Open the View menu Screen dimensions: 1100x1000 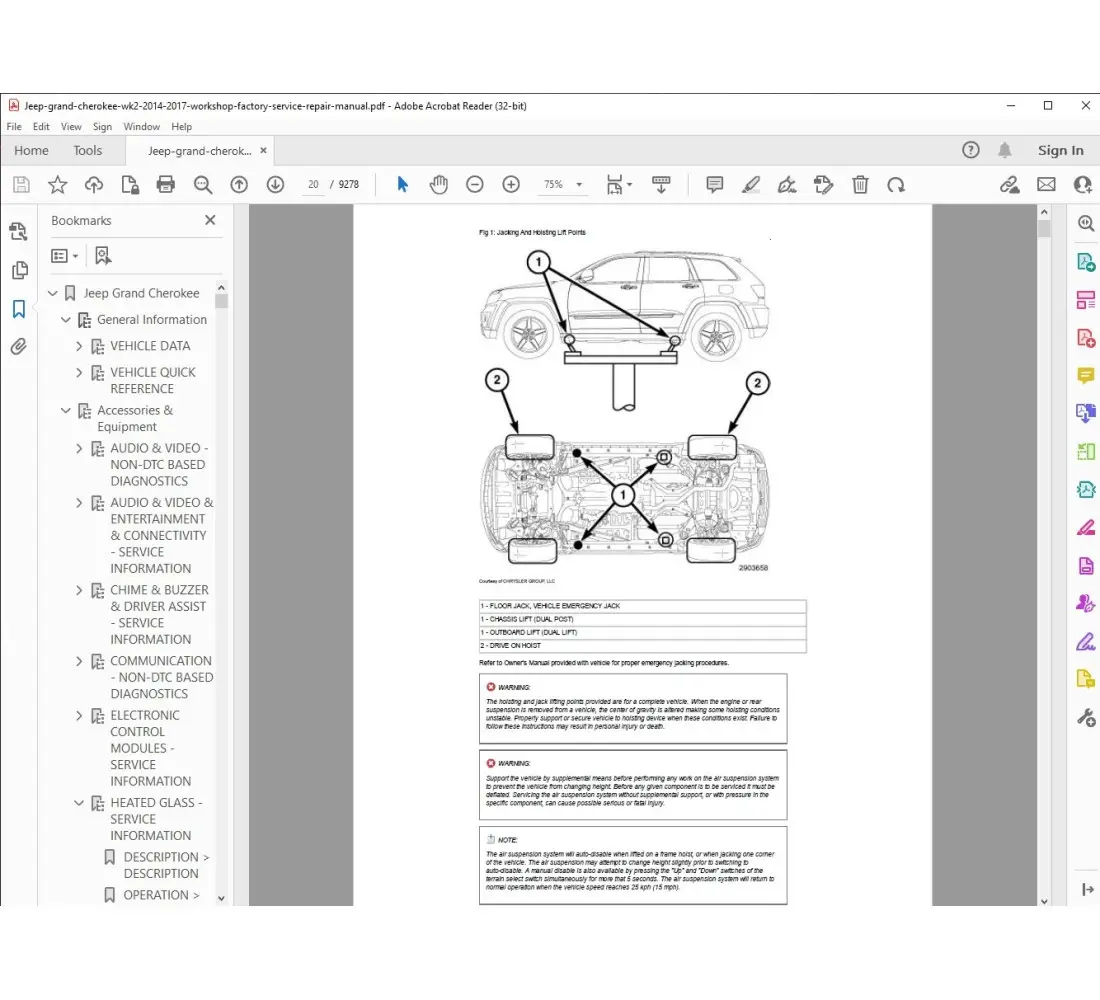pos(71,127)
